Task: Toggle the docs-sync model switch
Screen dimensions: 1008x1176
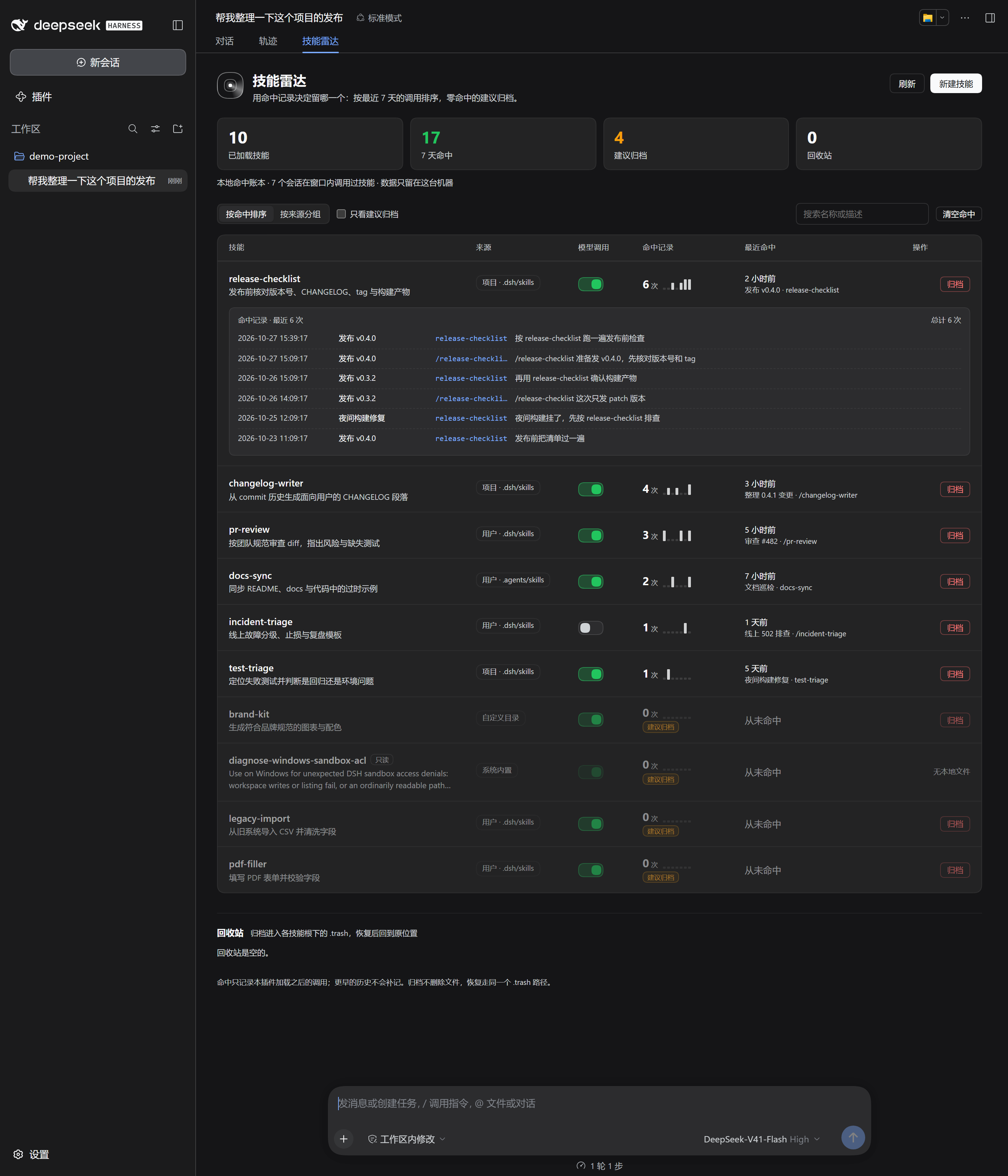Action: (590, 581)
